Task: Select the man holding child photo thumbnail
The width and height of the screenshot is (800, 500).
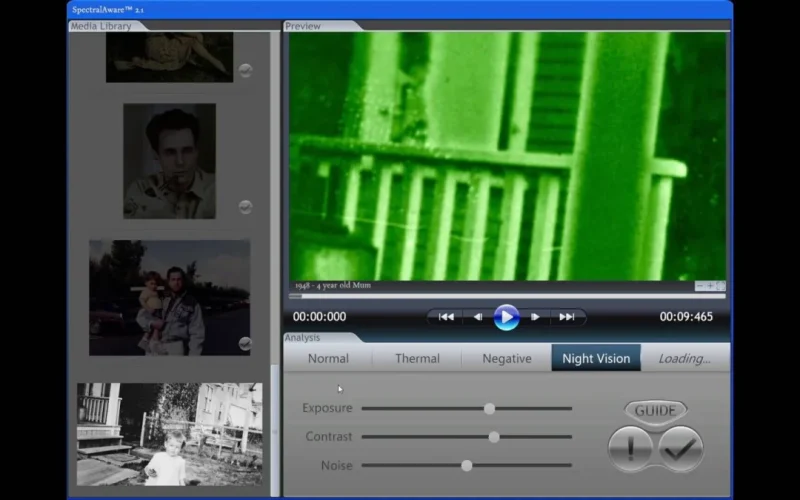Action: click(x=169, y=298)
